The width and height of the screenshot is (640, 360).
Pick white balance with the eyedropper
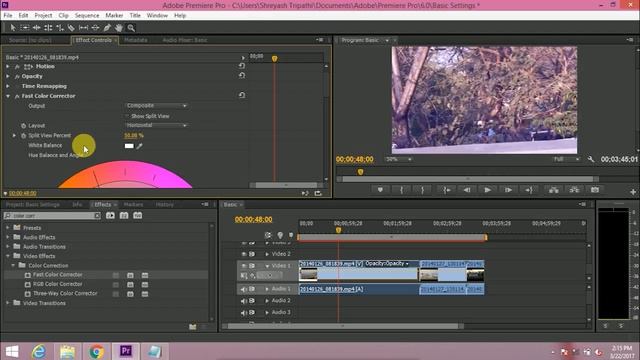(x=140, y=146)
